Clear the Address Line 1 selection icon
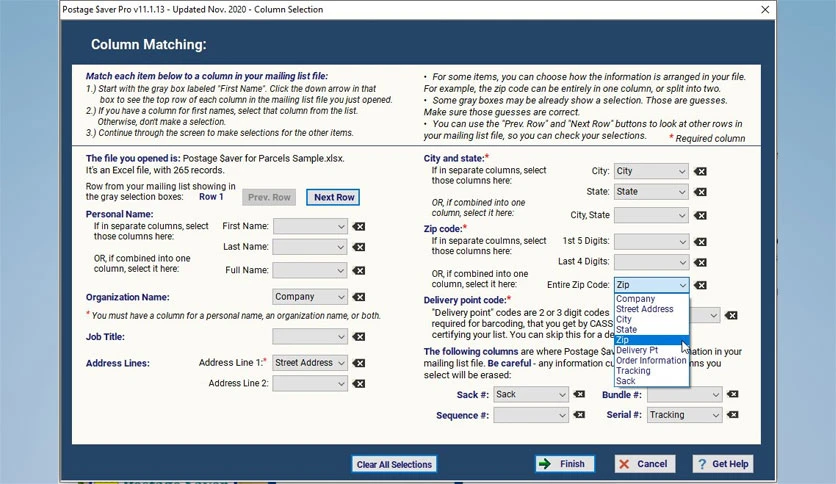Screen dimensions: 836x484 [359, 363]
